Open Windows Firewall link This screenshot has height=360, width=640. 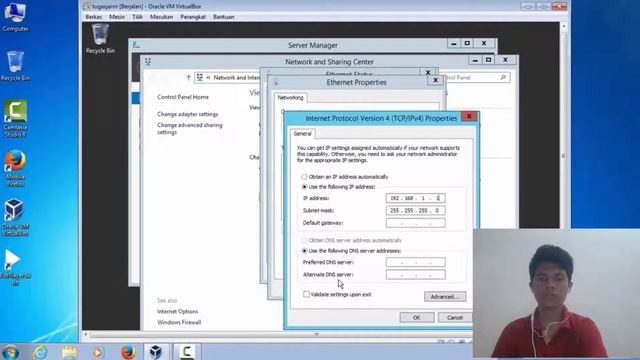tap(179, 322)
